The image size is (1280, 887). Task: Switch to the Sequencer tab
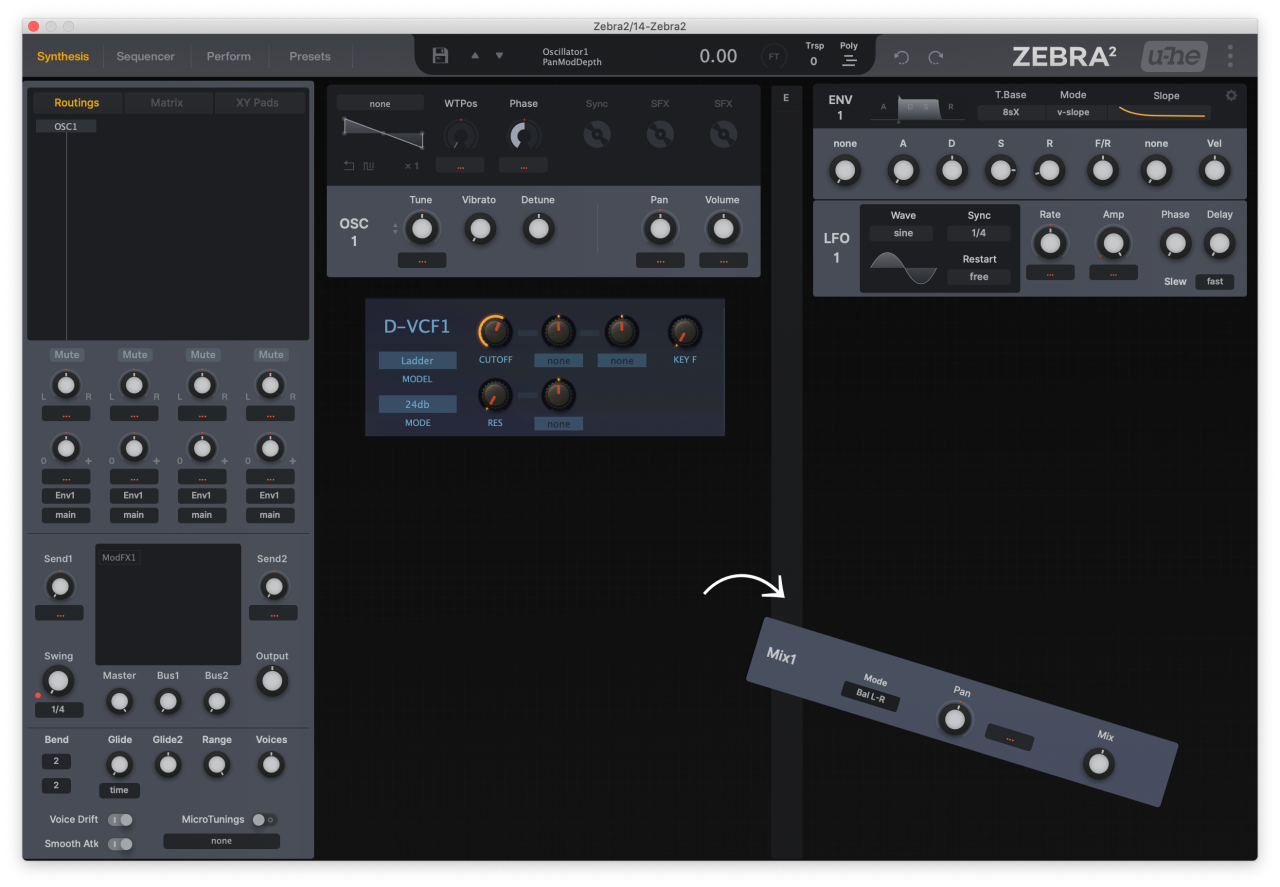coord(146,56)
